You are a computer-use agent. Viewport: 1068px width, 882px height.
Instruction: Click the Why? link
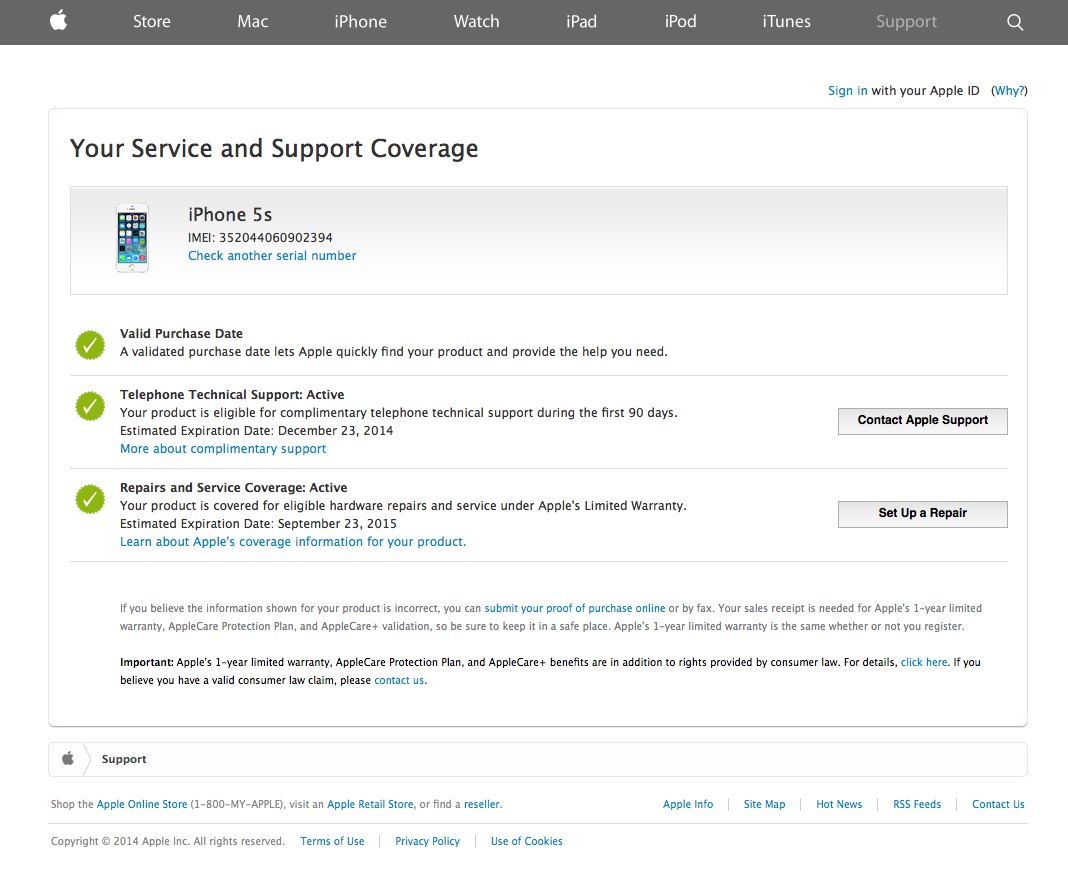1009,91
